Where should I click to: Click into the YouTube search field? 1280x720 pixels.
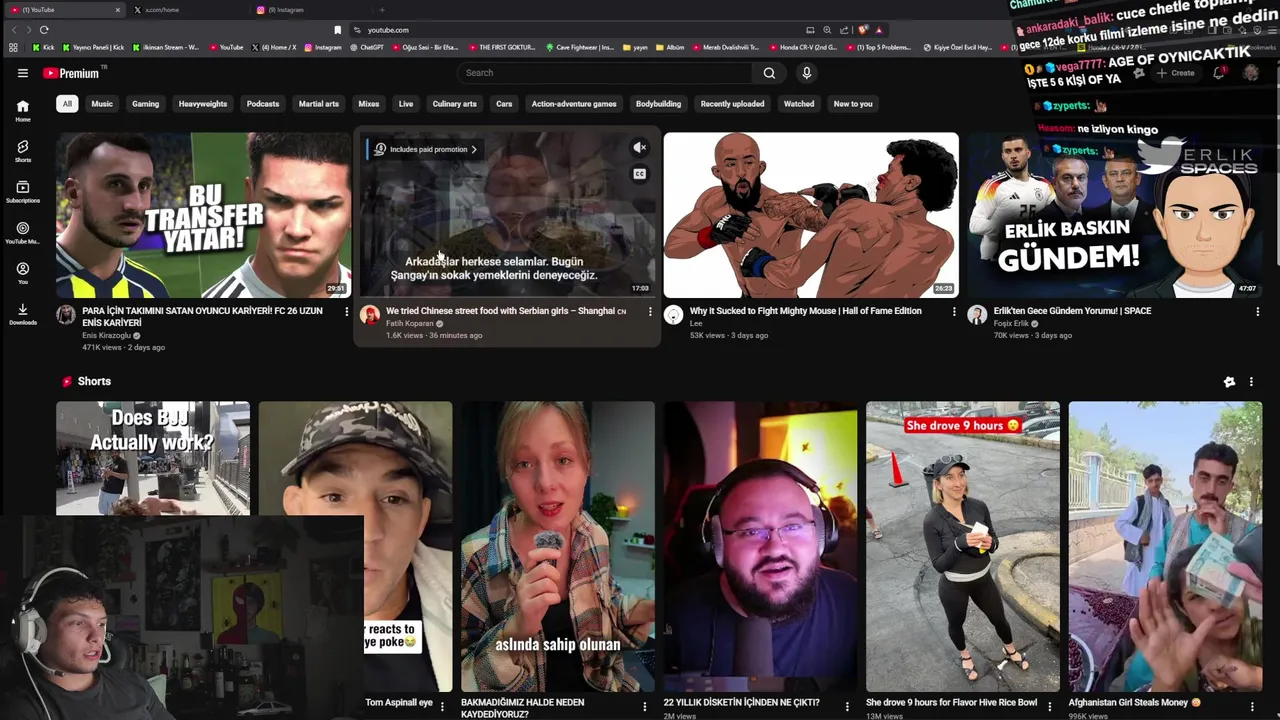pos(605,73)
